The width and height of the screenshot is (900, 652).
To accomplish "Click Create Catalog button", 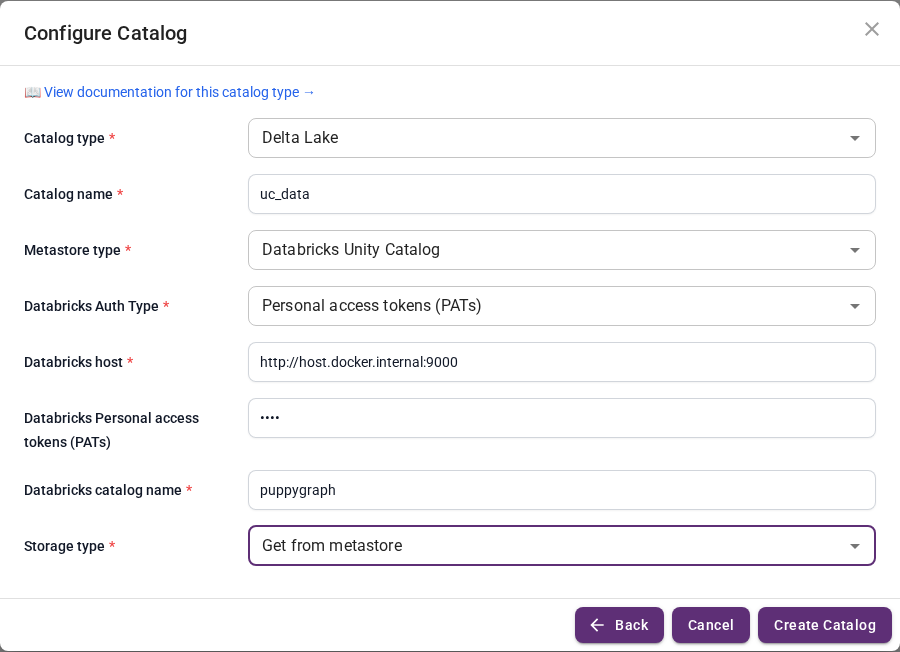I will (x=825, y=625).
